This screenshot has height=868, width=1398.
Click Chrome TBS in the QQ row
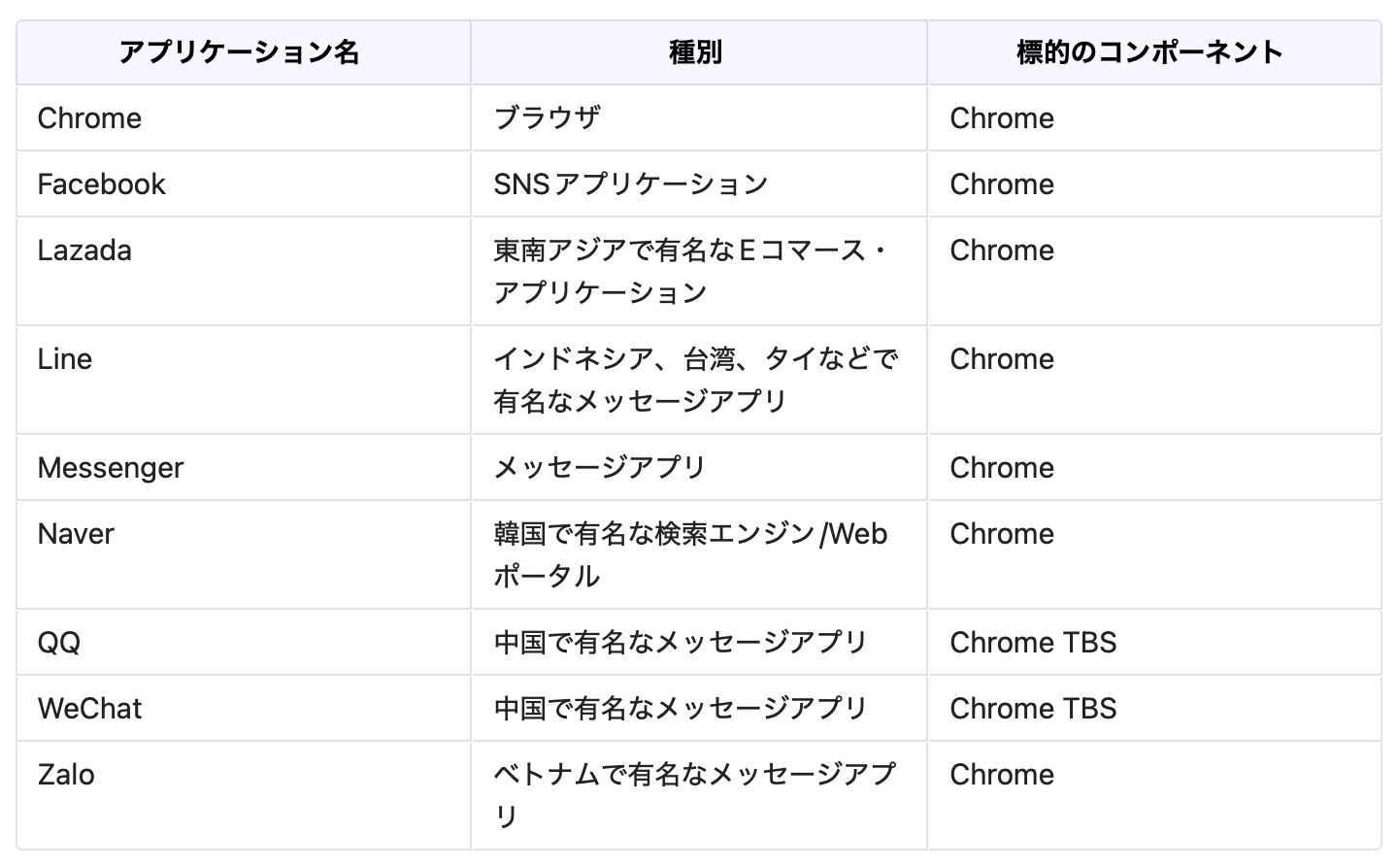(1033, 643)
